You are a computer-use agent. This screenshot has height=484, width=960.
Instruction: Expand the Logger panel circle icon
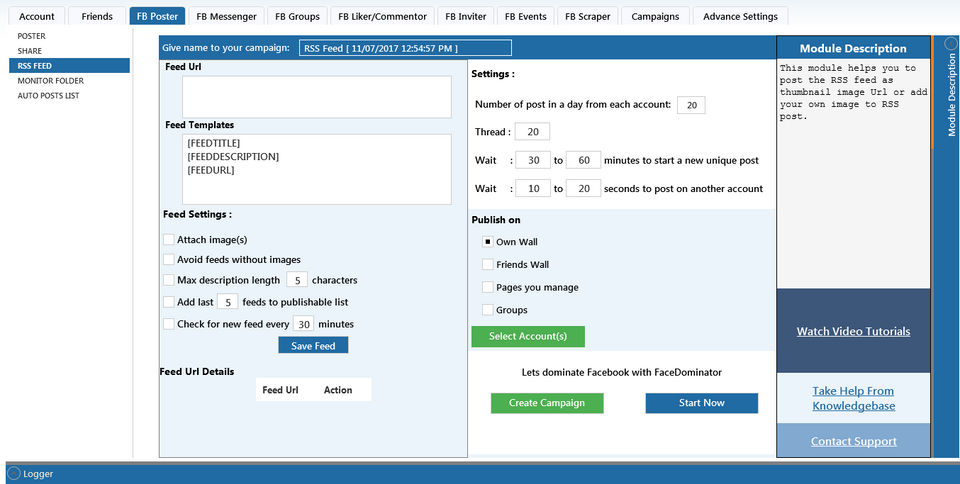click(x=14, y=474)
